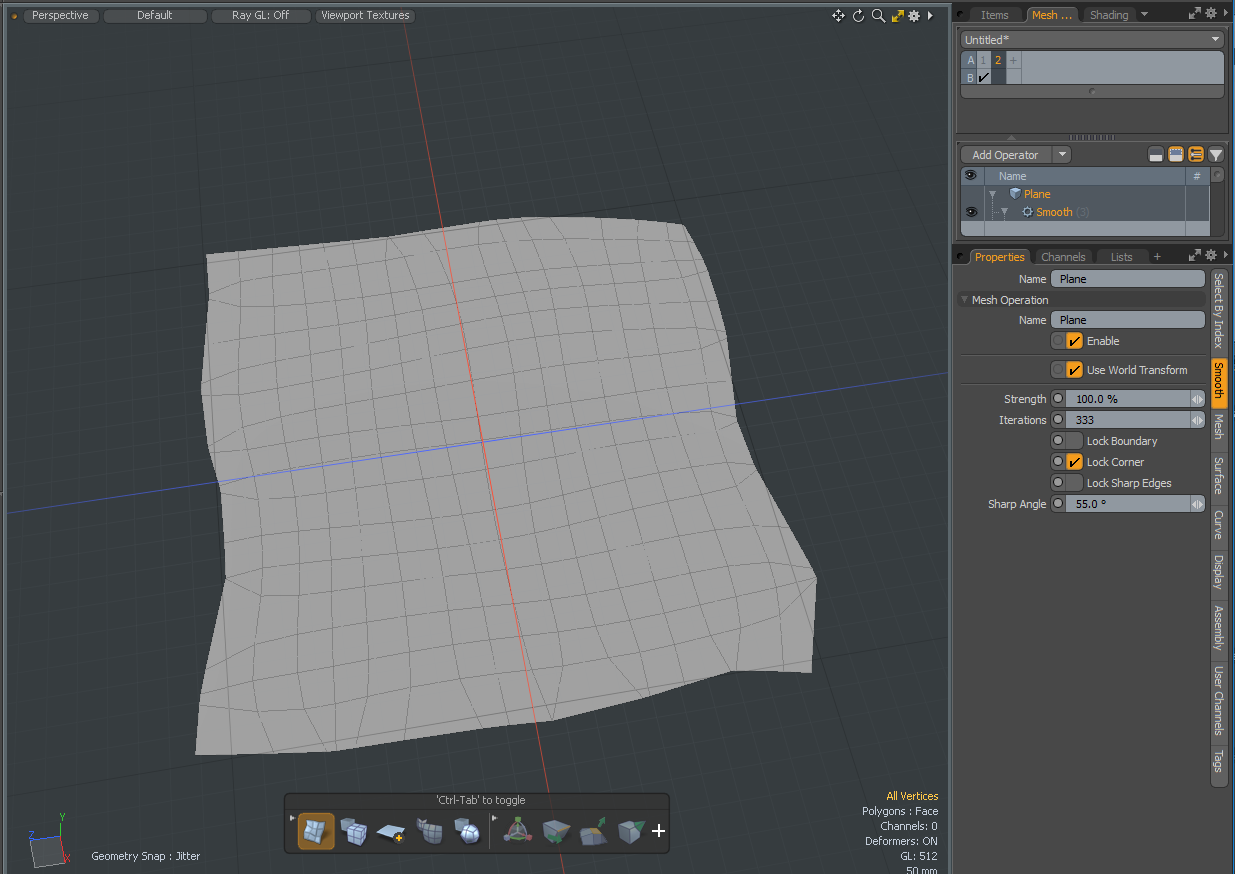Toggle the Enable checkbox

tap(1075, 341)
